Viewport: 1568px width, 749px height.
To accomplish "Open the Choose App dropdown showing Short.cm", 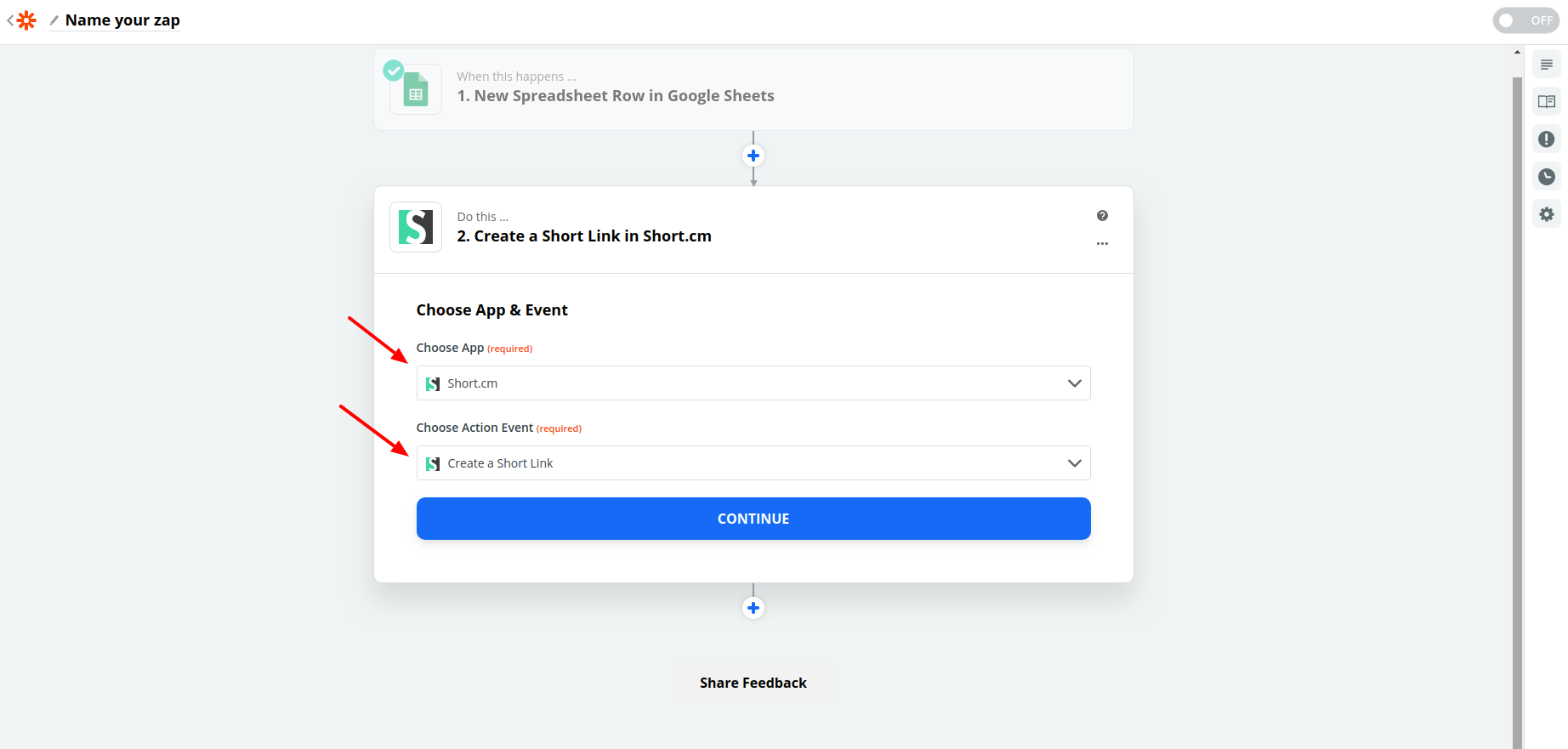I will point(753,383).
